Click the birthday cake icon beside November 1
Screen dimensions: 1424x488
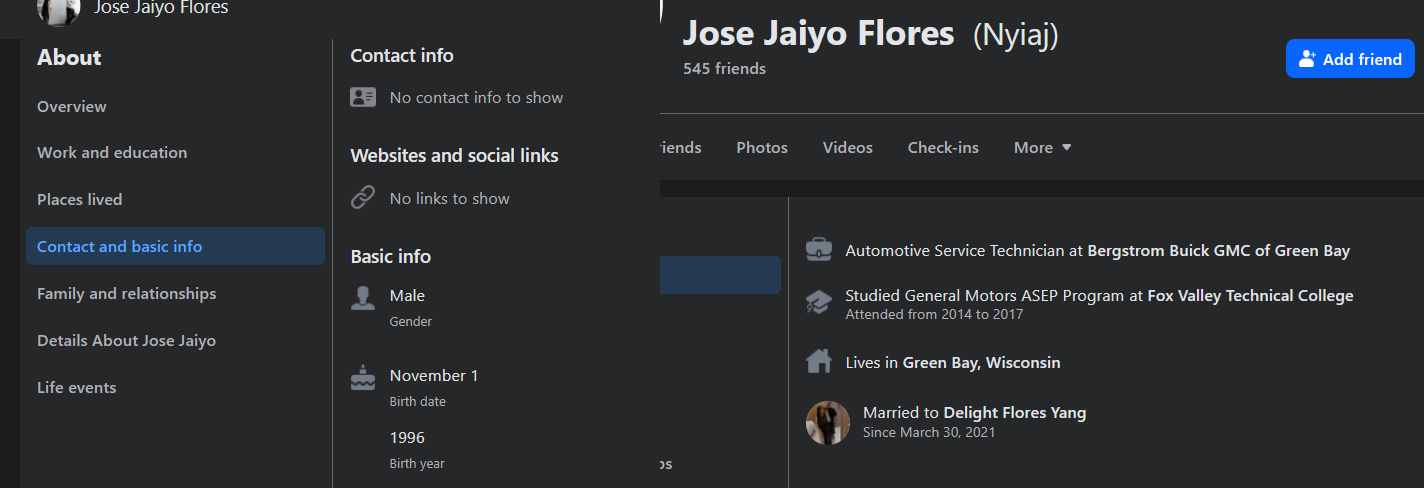(363, 378)
